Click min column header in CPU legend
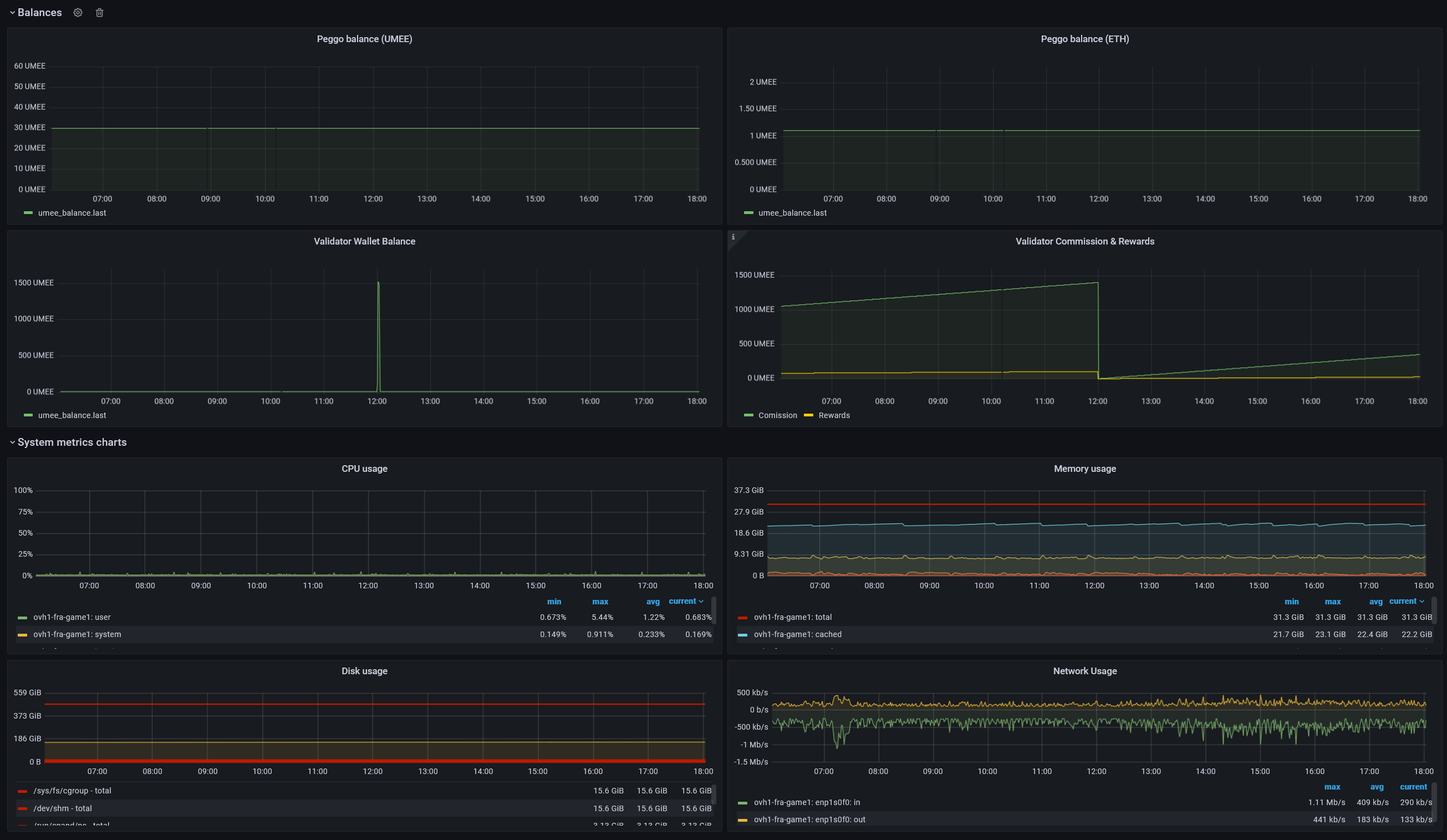The image size is (1447, 840). click(553, 602)
